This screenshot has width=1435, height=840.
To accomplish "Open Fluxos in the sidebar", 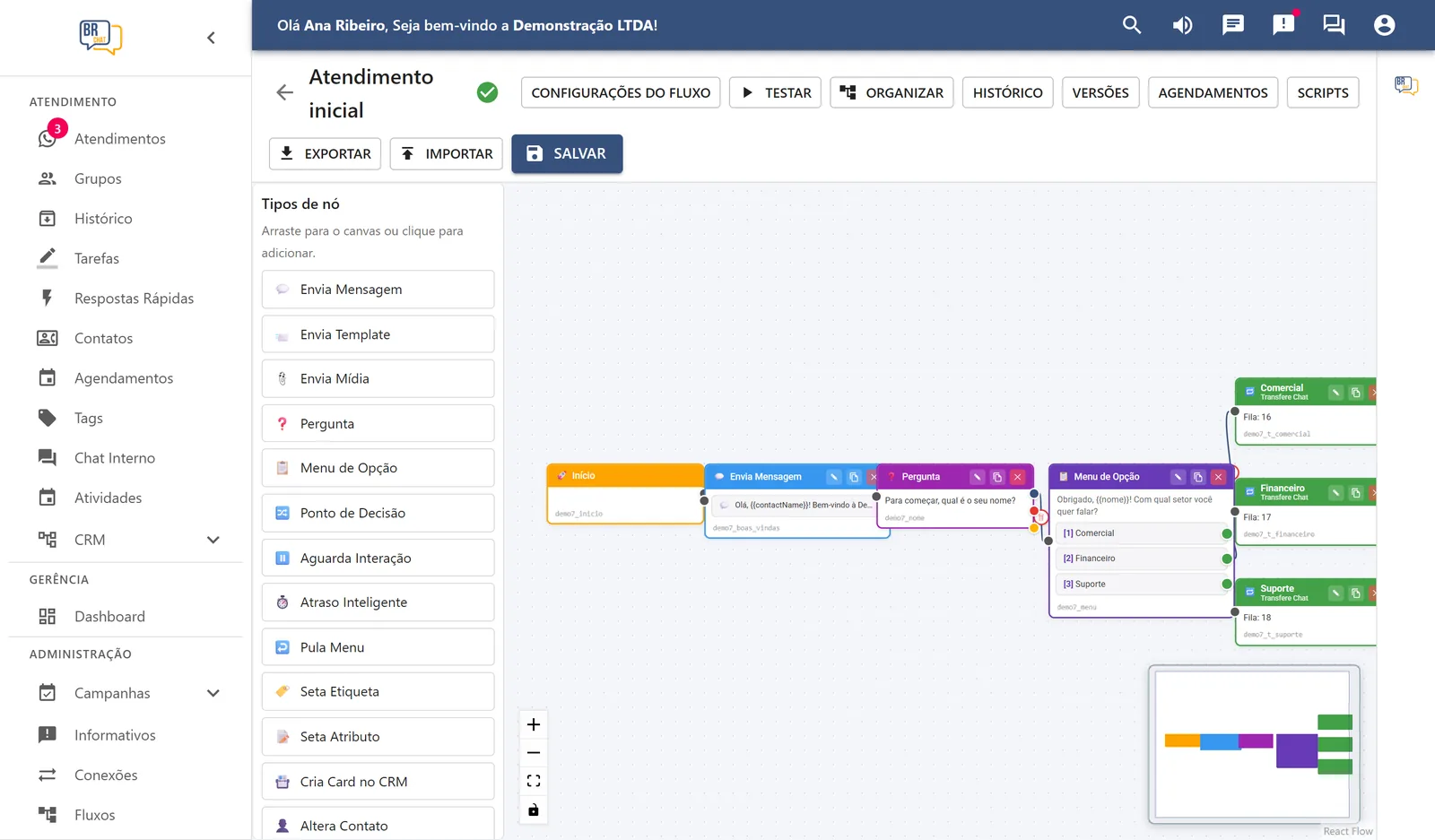I will pyautogui.click(x=94, y=815).
